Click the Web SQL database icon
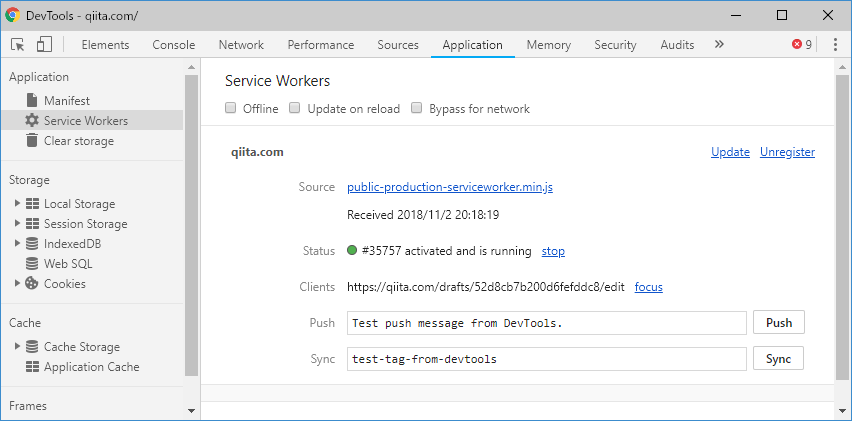Screen dimensions: 852x421 (32, 264)
